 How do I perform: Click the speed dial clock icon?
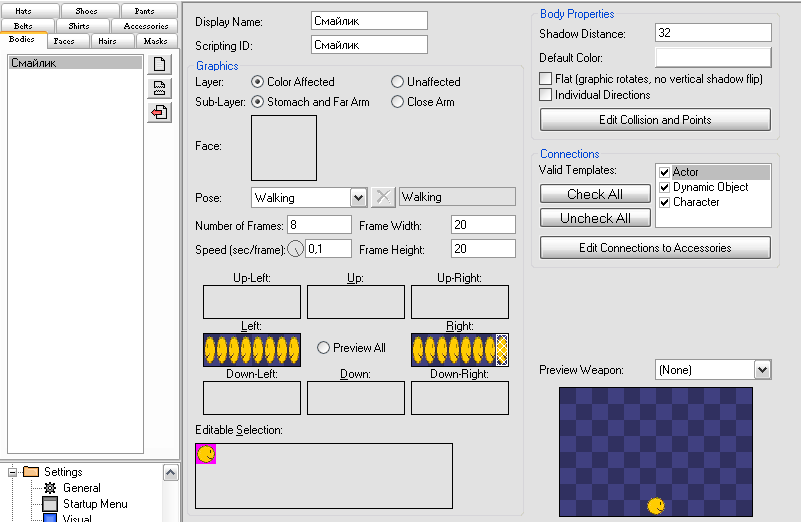pyautogui.click(x=295, y=249)
